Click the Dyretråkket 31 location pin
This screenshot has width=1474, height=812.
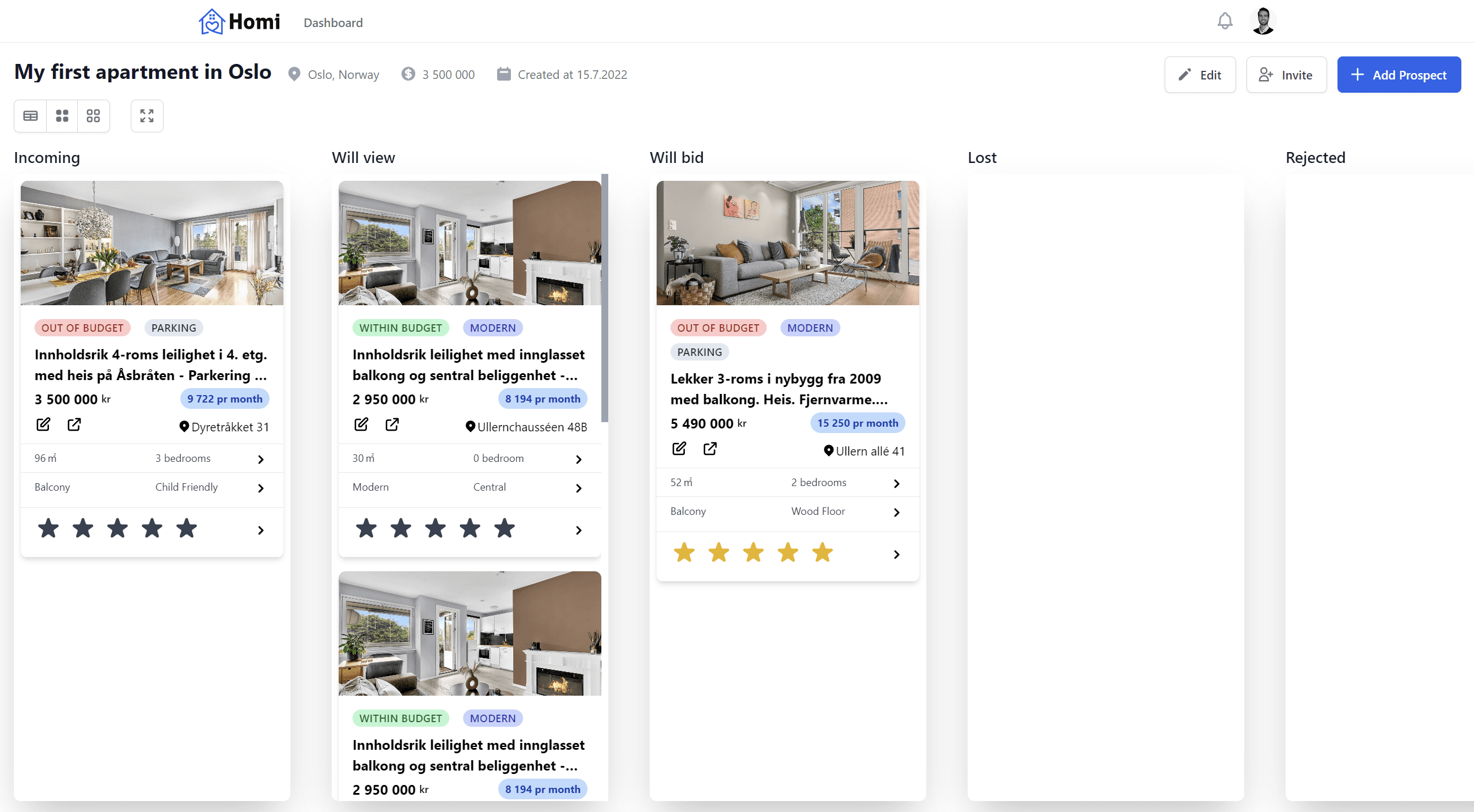[184, 427]
